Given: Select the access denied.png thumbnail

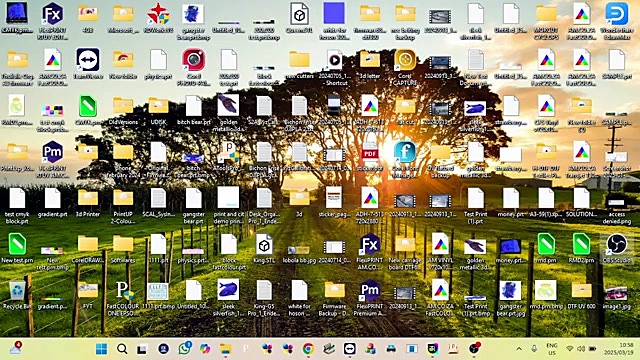Looking at the screenshot, I should pos(616,202).
